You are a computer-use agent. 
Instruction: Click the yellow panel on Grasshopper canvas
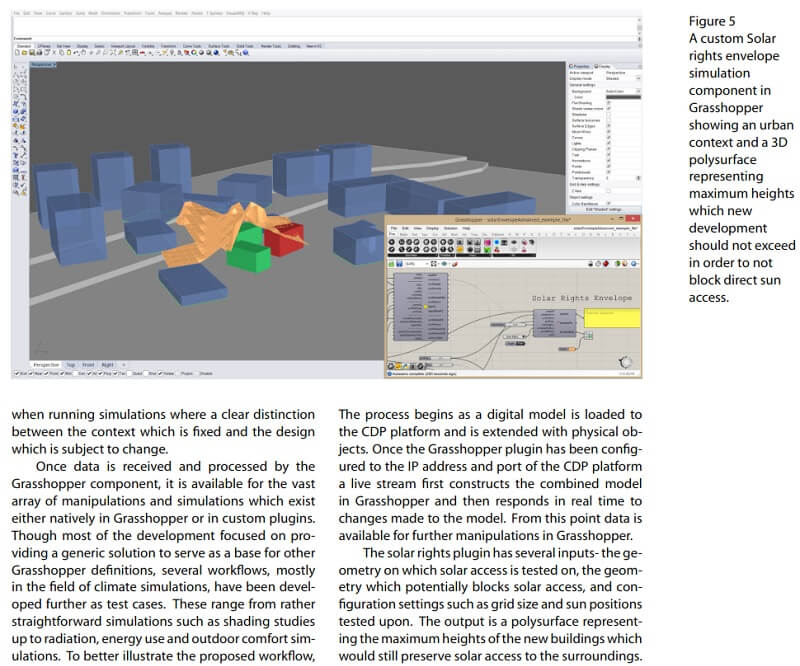[612, 316]
